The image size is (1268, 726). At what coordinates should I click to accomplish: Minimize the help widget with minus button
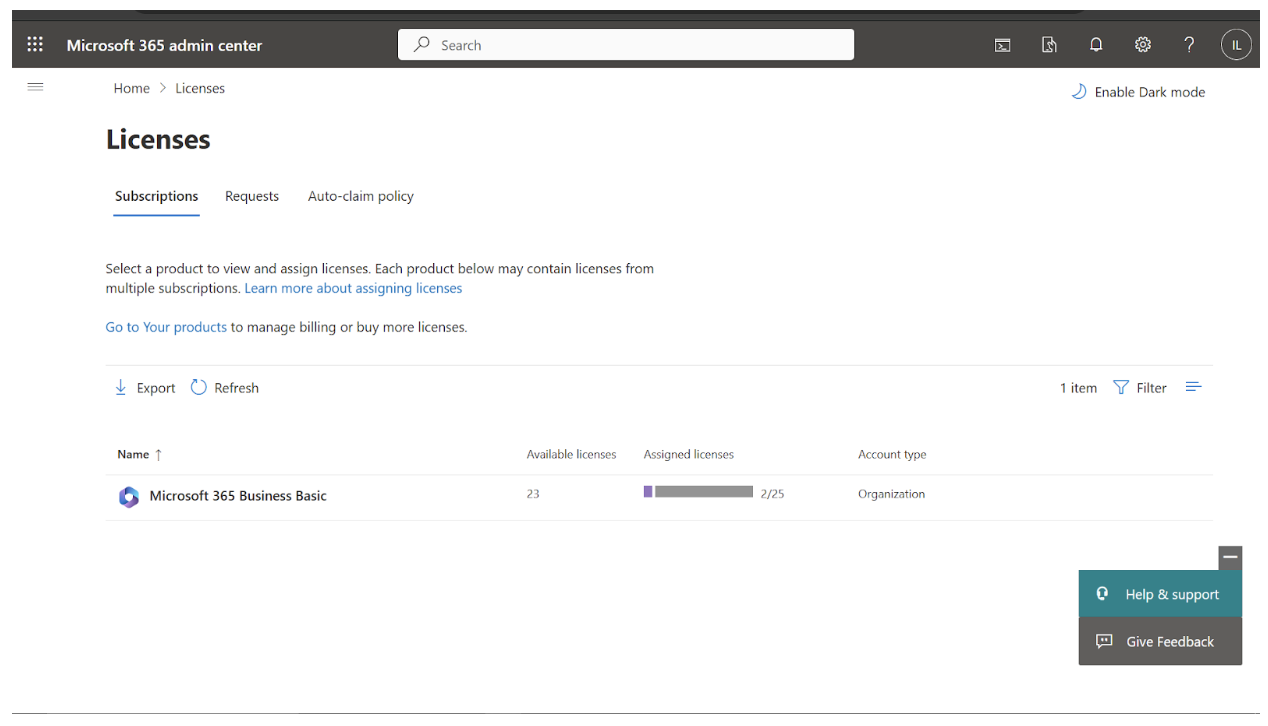pyautogui.click(x=1230, y=558)
